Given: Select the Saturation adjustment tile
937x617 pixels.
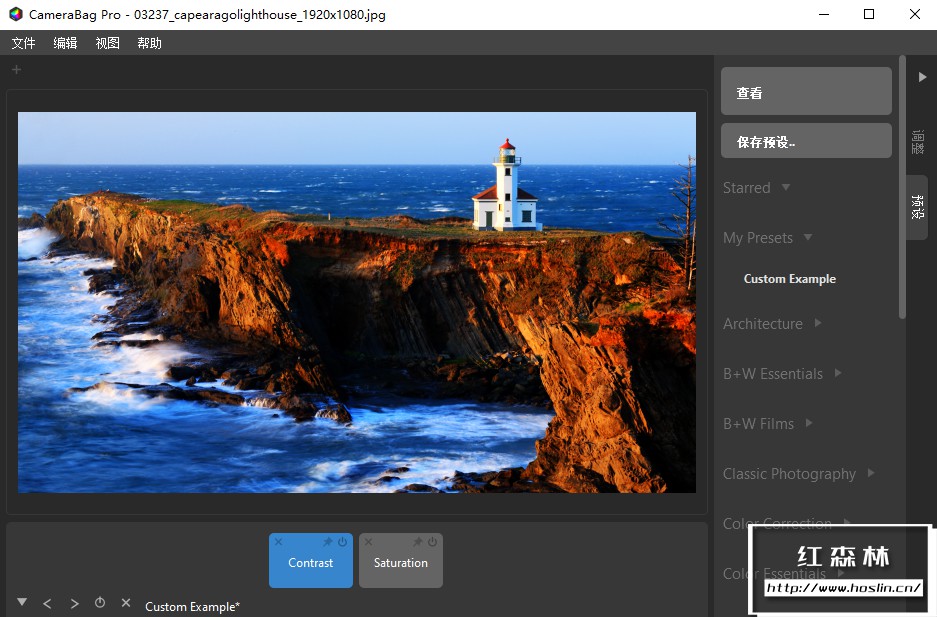Looking at the screenshot, I should point(401,563).
